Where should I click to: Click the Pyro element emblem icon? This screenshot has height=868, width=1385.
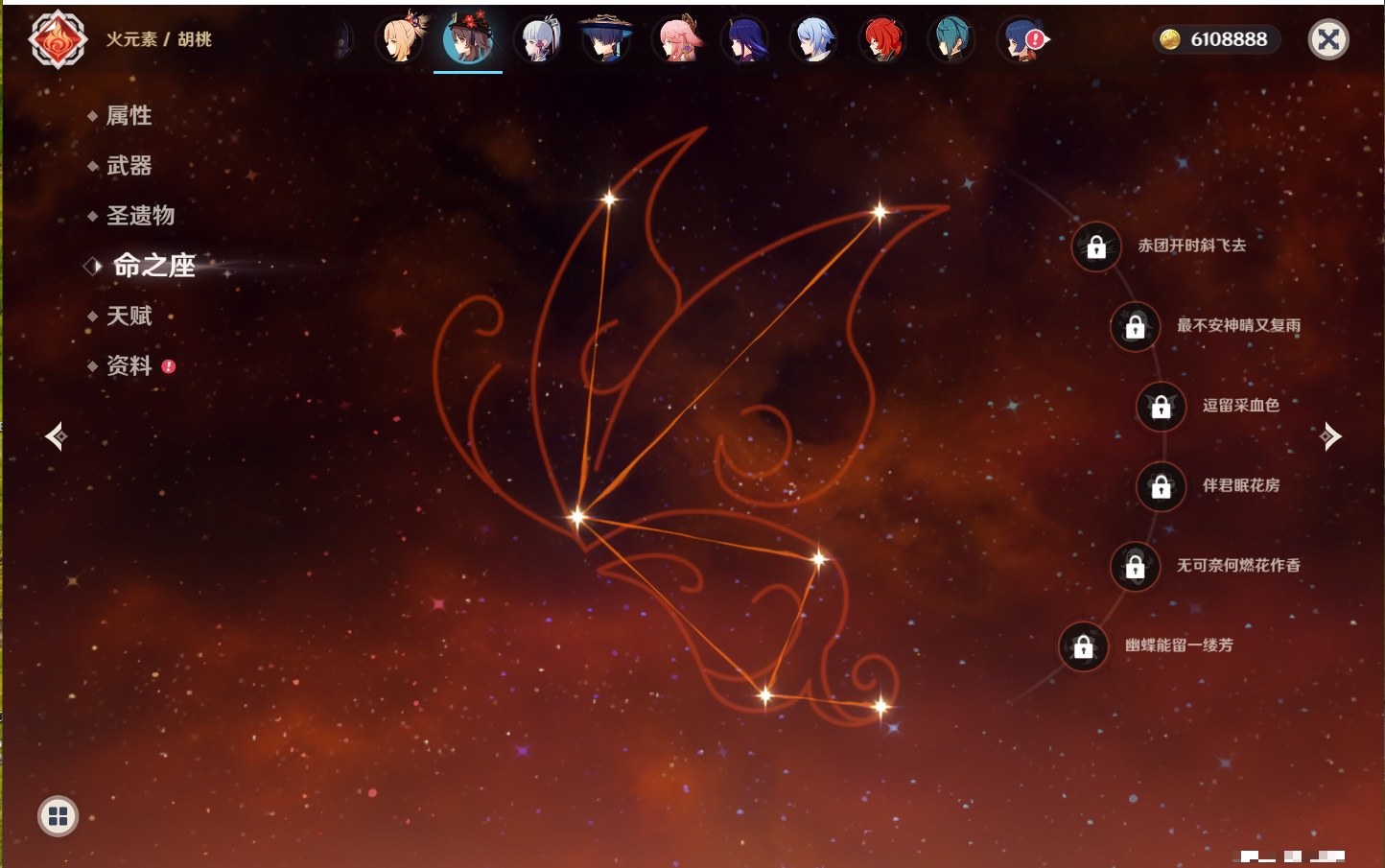(58, 39)
